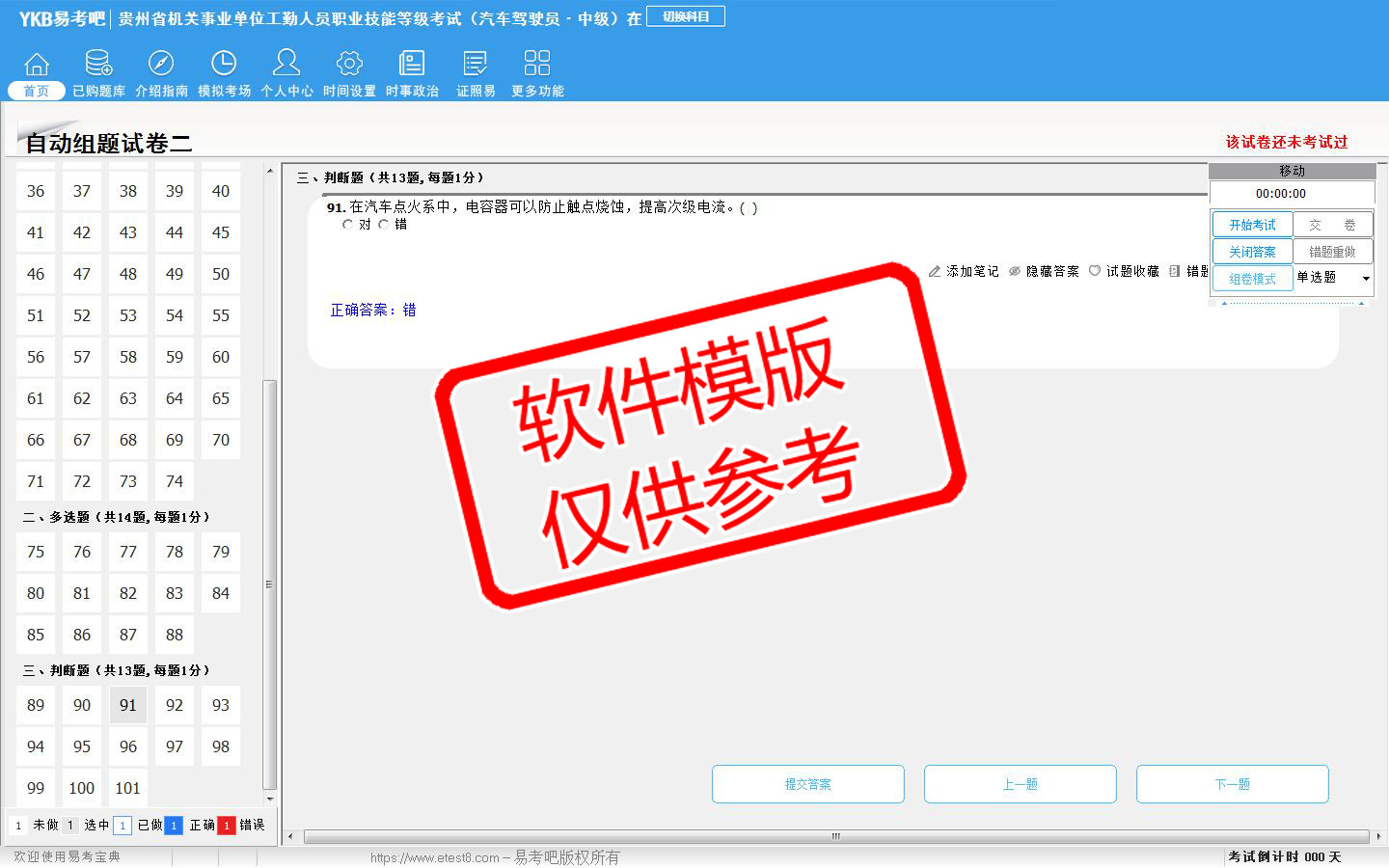Open 个人中心 user profile icon
This screenshot has width=1389, height=868.
click(x=286, y=65)
